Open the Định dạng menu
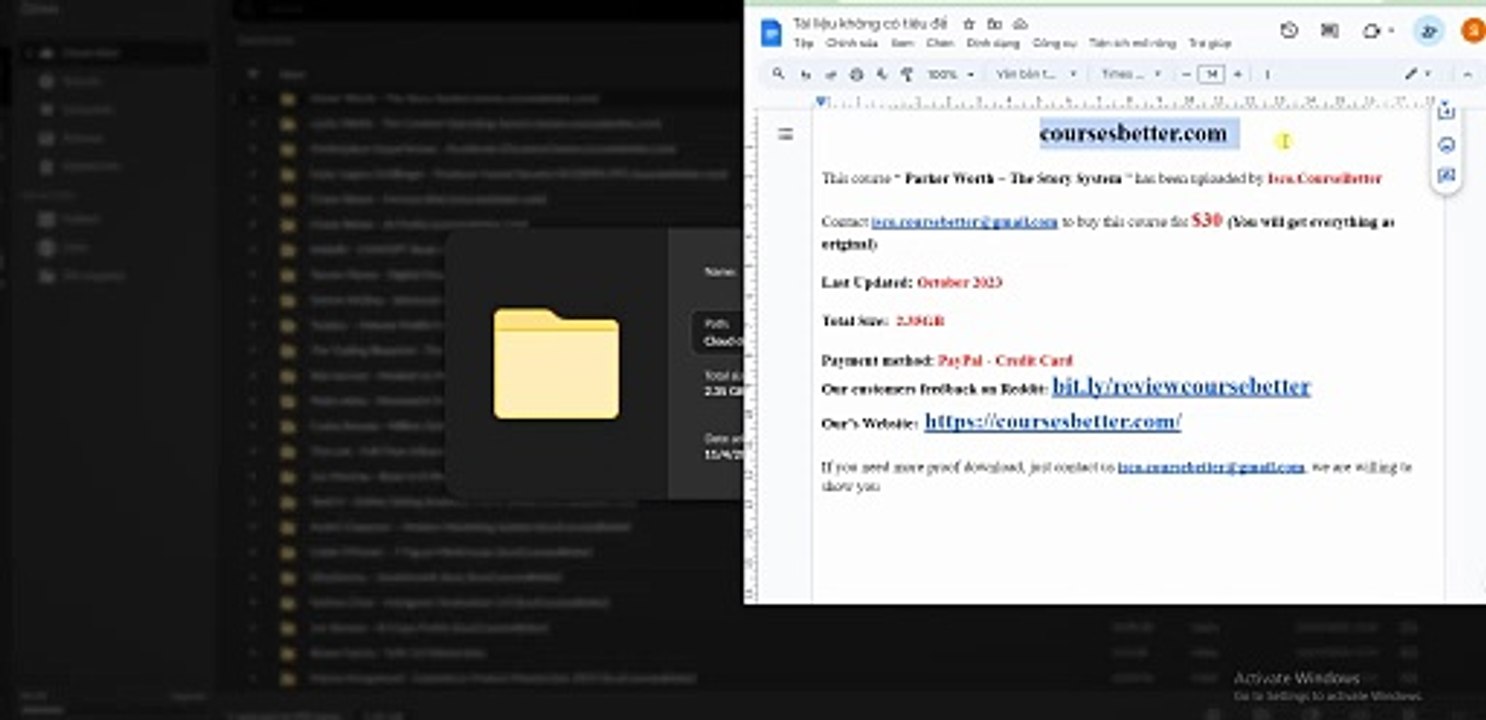The width and height of the screenshot is (1486, 720). coord(993,44)
